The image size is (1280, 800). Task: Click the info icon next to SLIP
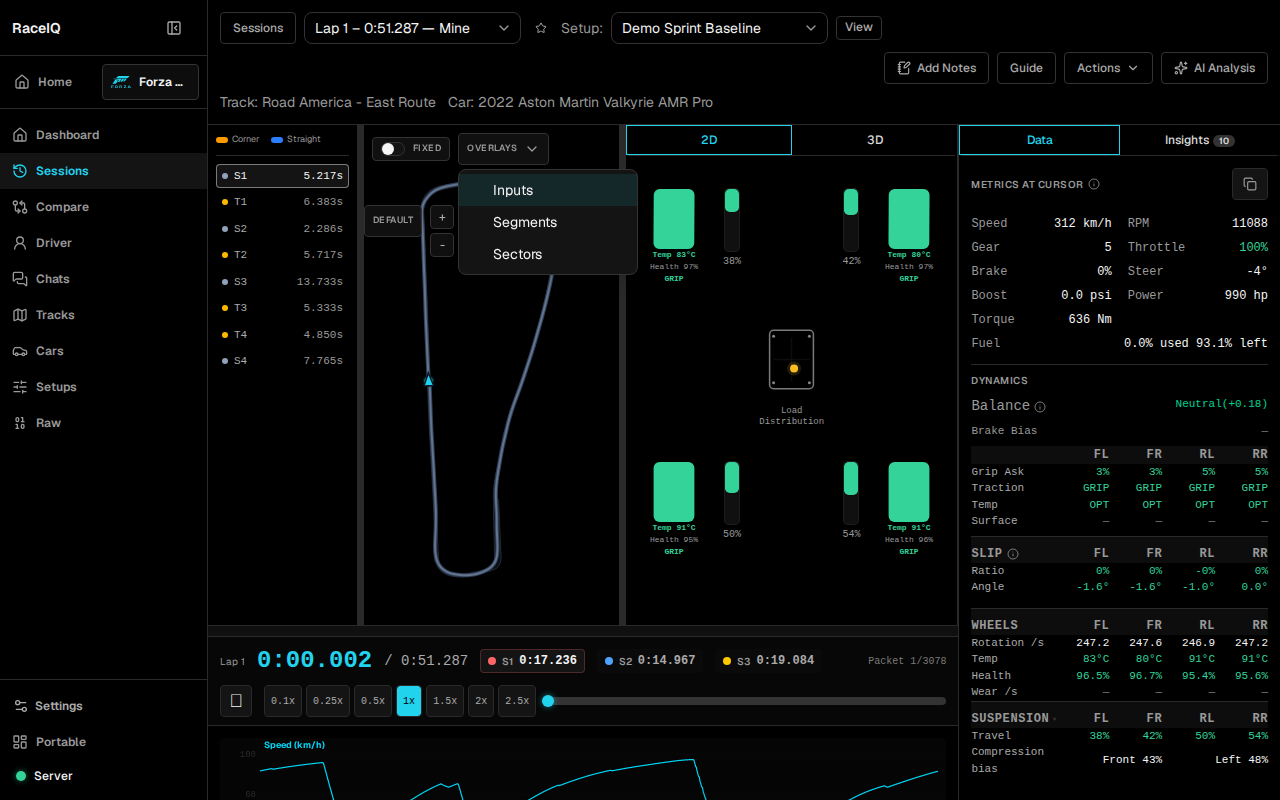(1013, 554)
